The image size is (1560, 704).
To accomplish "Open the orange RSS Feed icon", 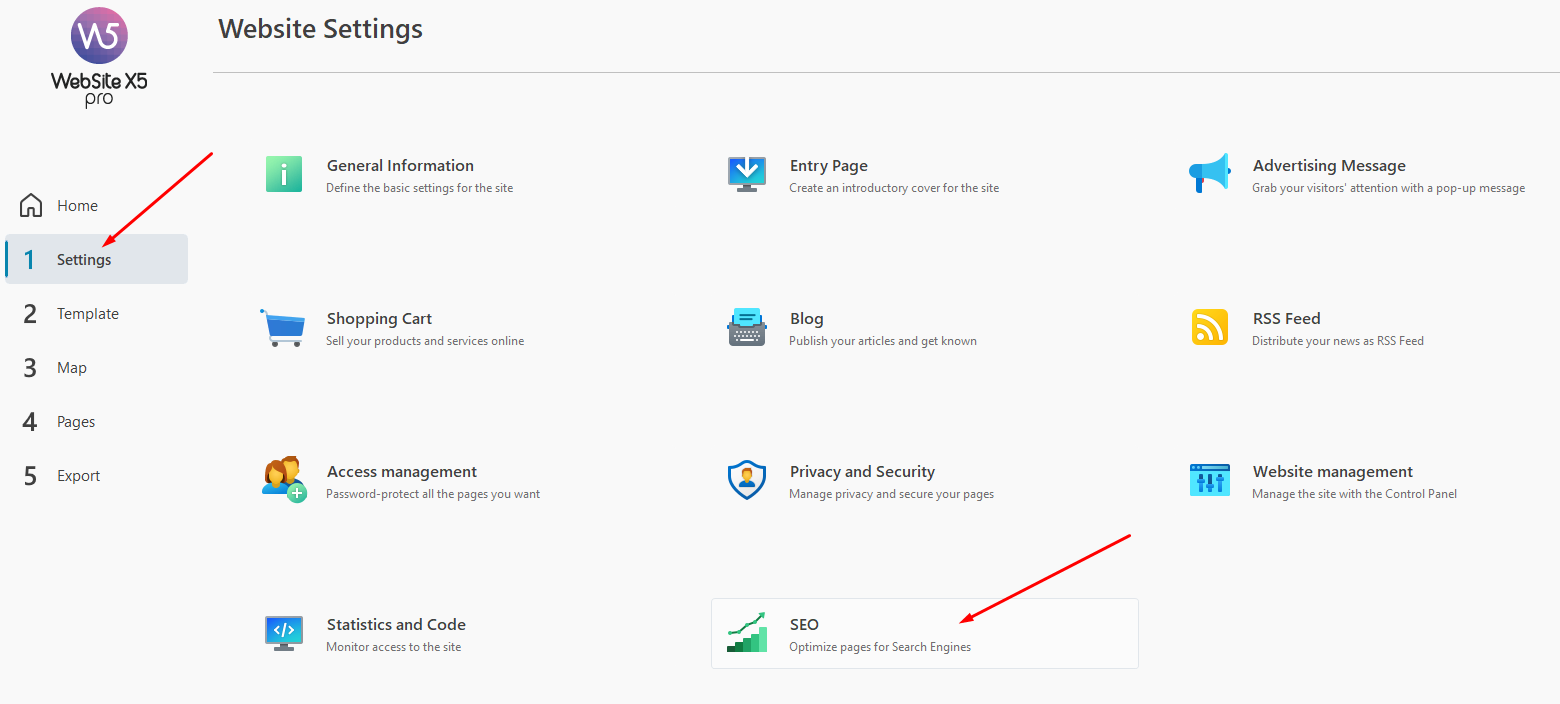I will point(1210,327).
